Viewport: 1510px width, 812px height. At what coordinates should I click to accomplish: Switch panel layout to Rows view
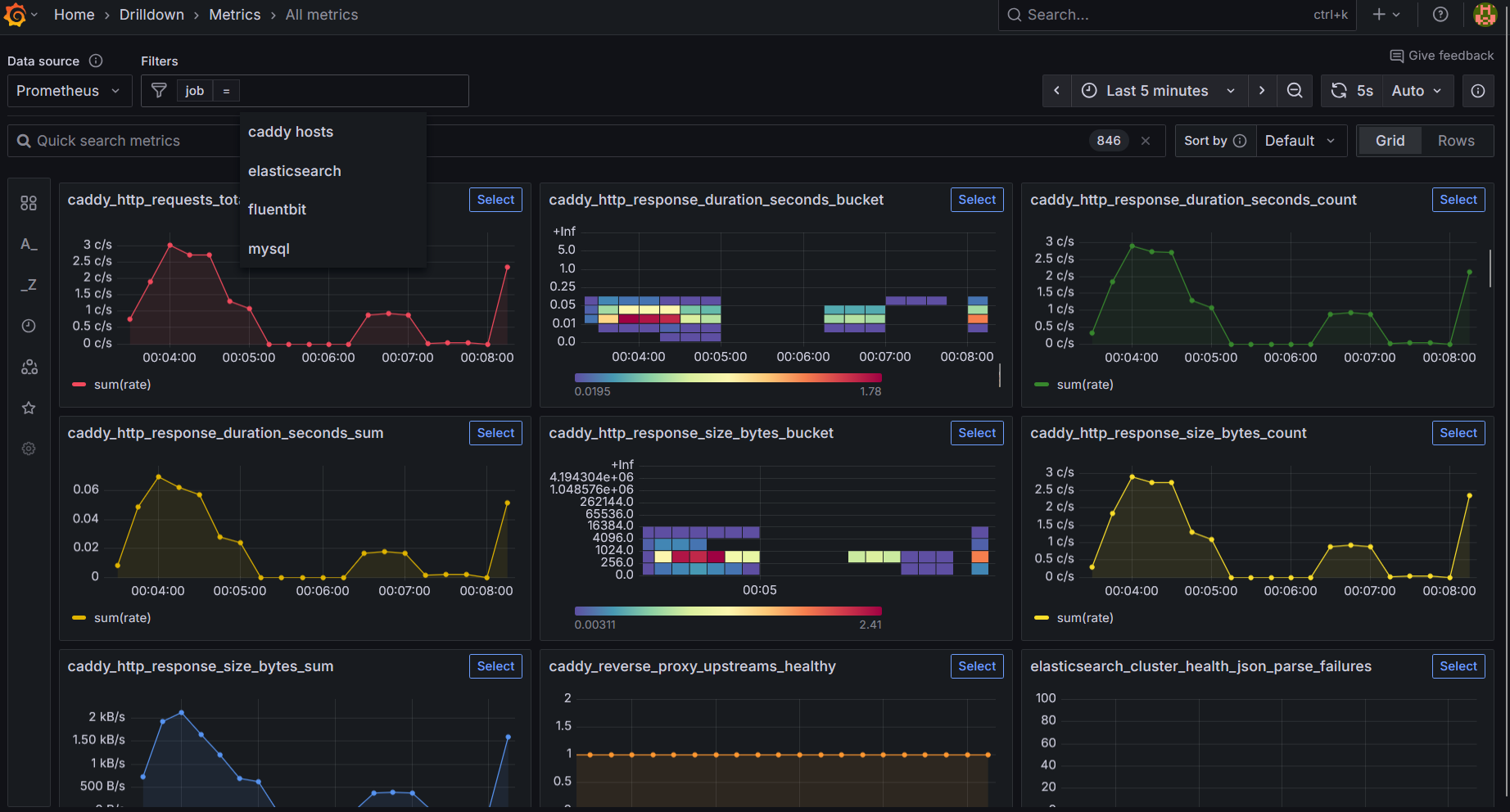(x=1457, y=140)
